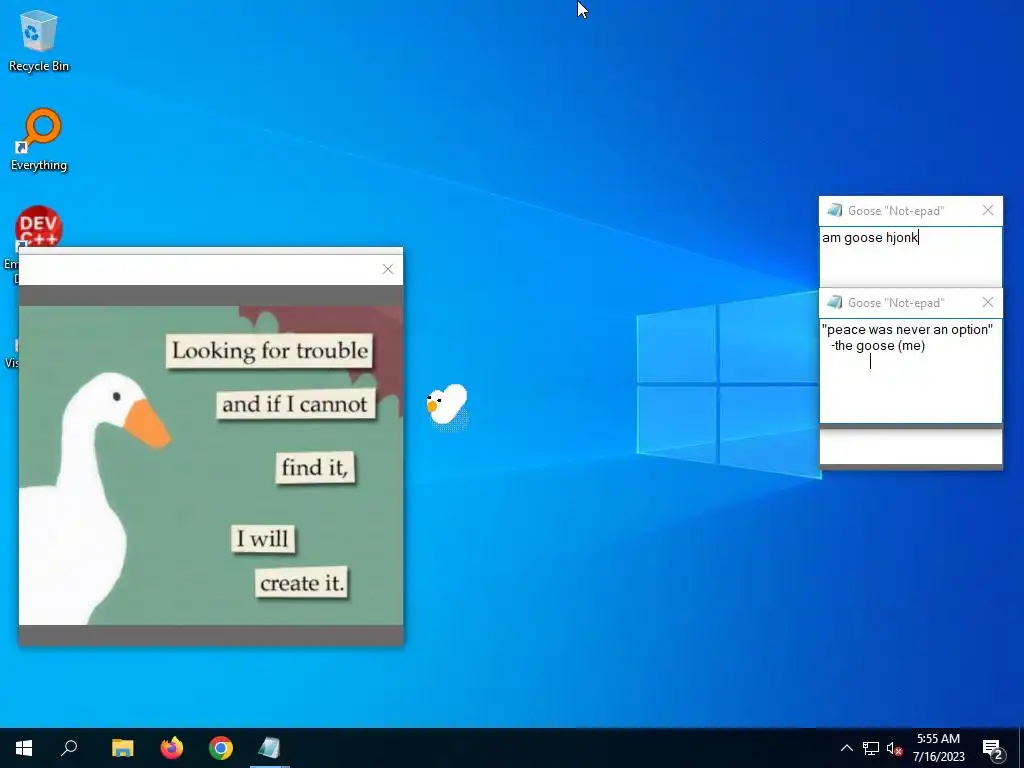The height and width of the screenshot is (768, 1024).
Task: Click the '-the goose (me)' text line
Action: tap(878, 345)
